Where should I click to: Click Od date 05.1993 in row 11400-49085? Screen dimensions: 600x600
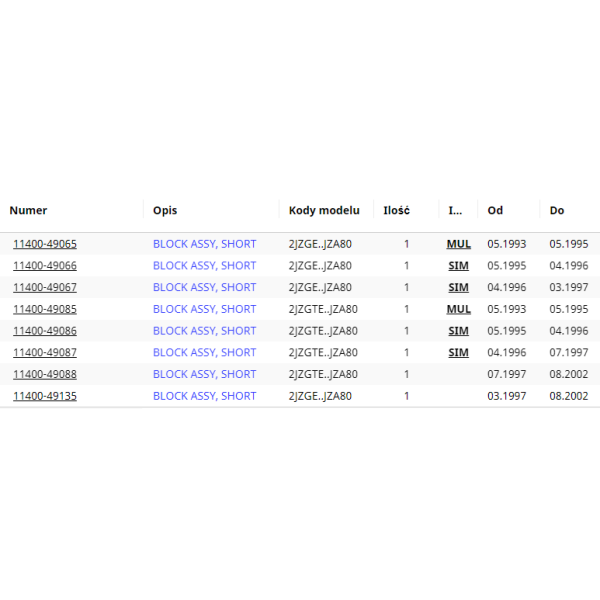507,309
